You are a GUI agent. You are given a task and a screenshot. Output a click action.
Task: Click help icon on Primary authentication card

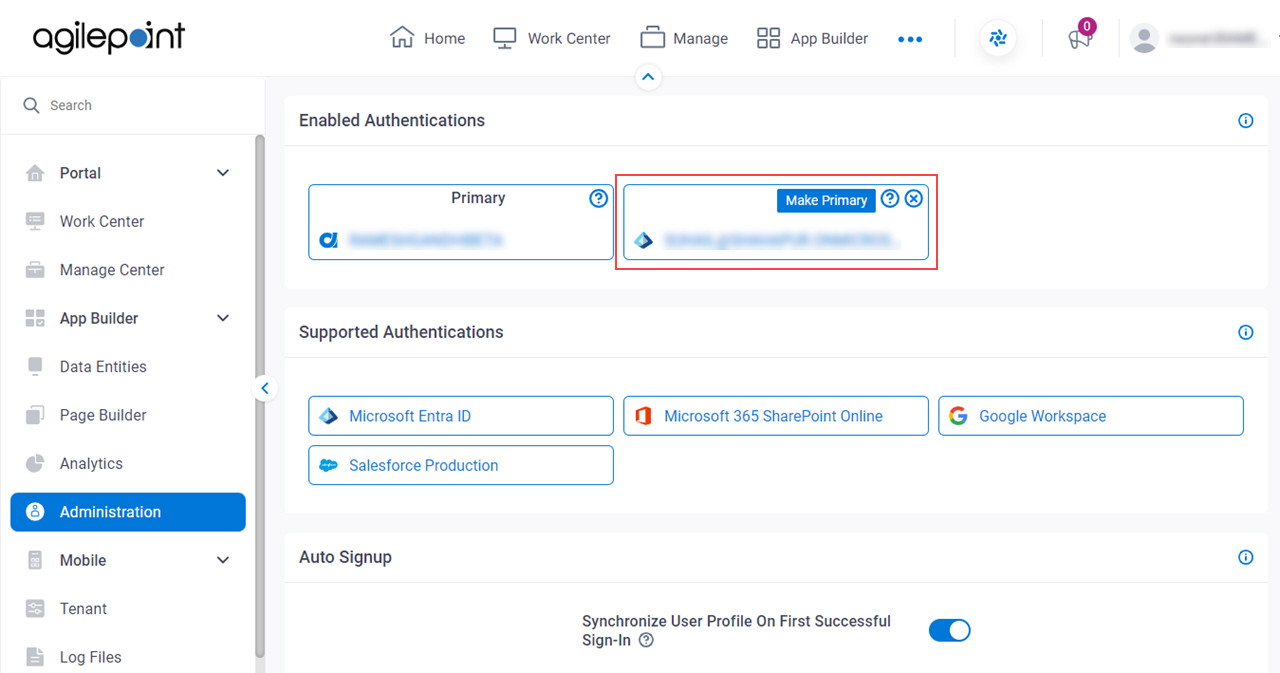pyautogui.click(x=598, y=198)
